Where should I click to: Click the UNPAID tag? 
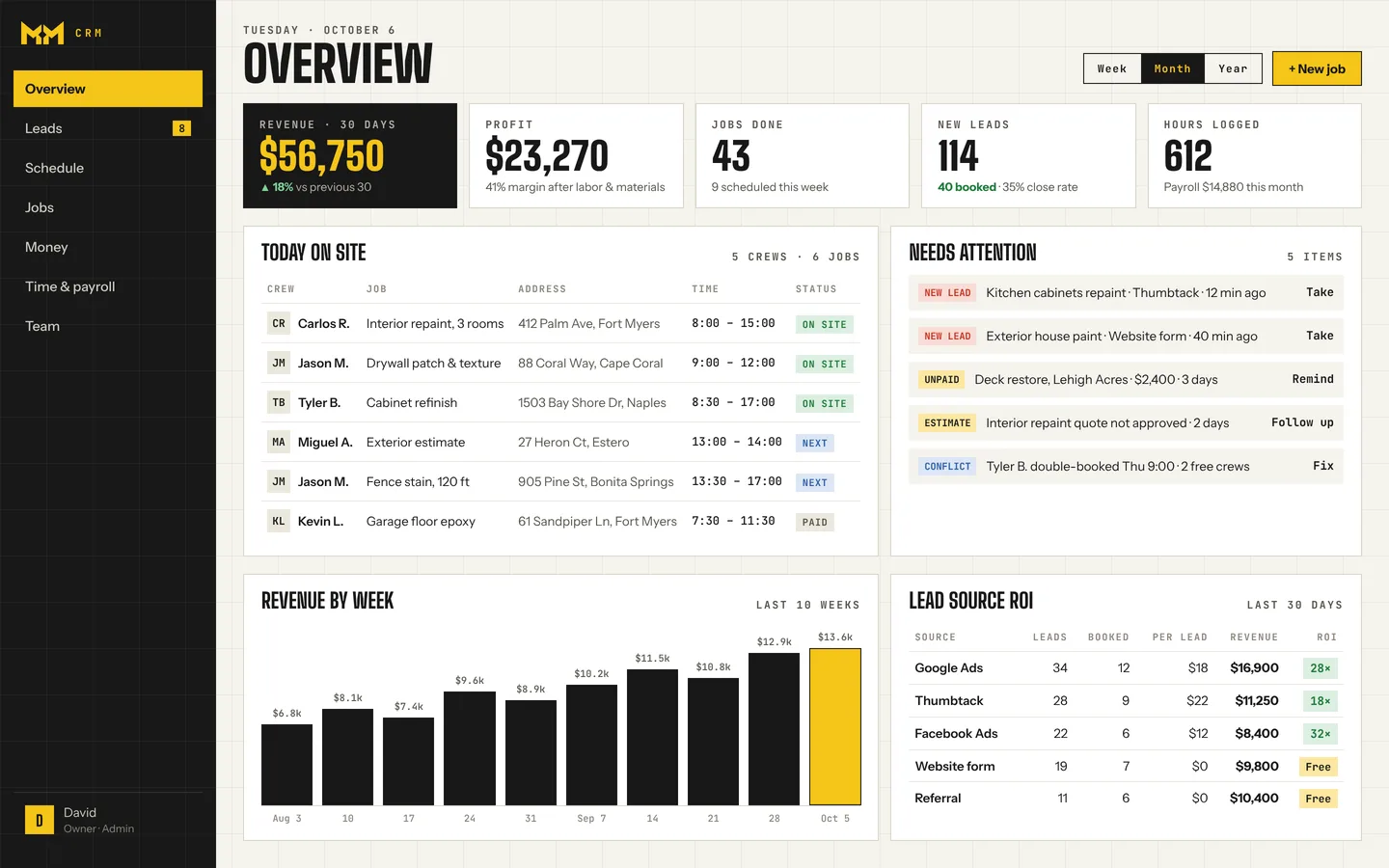(941, 380)
